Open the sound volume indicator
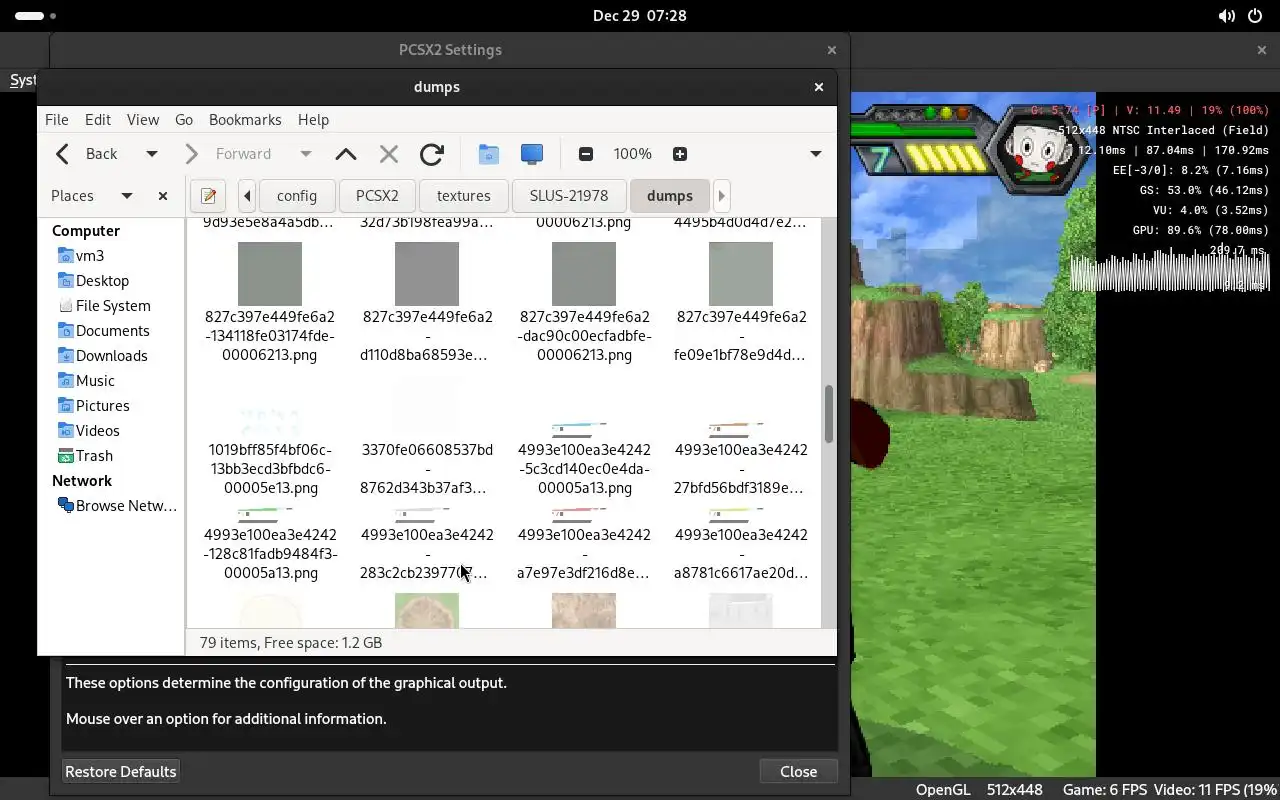Screen dimensions: 1280x800 1226,16
